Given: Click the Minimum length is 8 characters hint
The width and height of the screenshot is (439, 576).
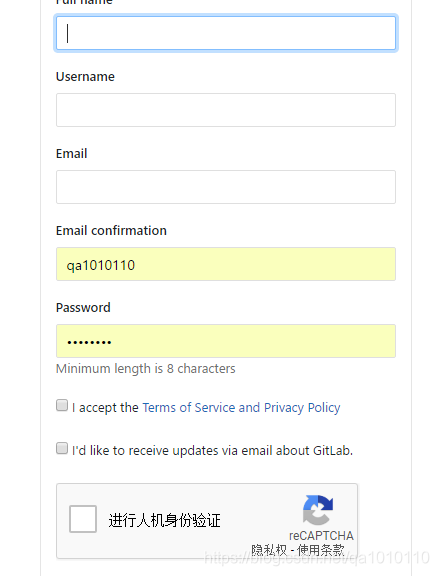Looking at the screenshot, I should pos(145,368).
